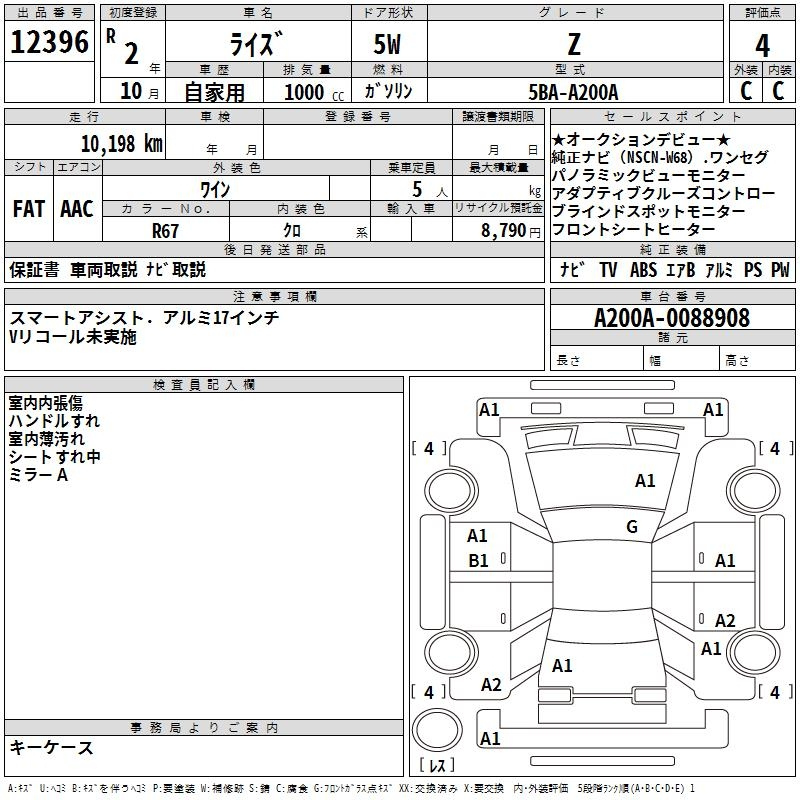
Task: Select the vehicle history 自家用
Action: (x=214, y=92)
